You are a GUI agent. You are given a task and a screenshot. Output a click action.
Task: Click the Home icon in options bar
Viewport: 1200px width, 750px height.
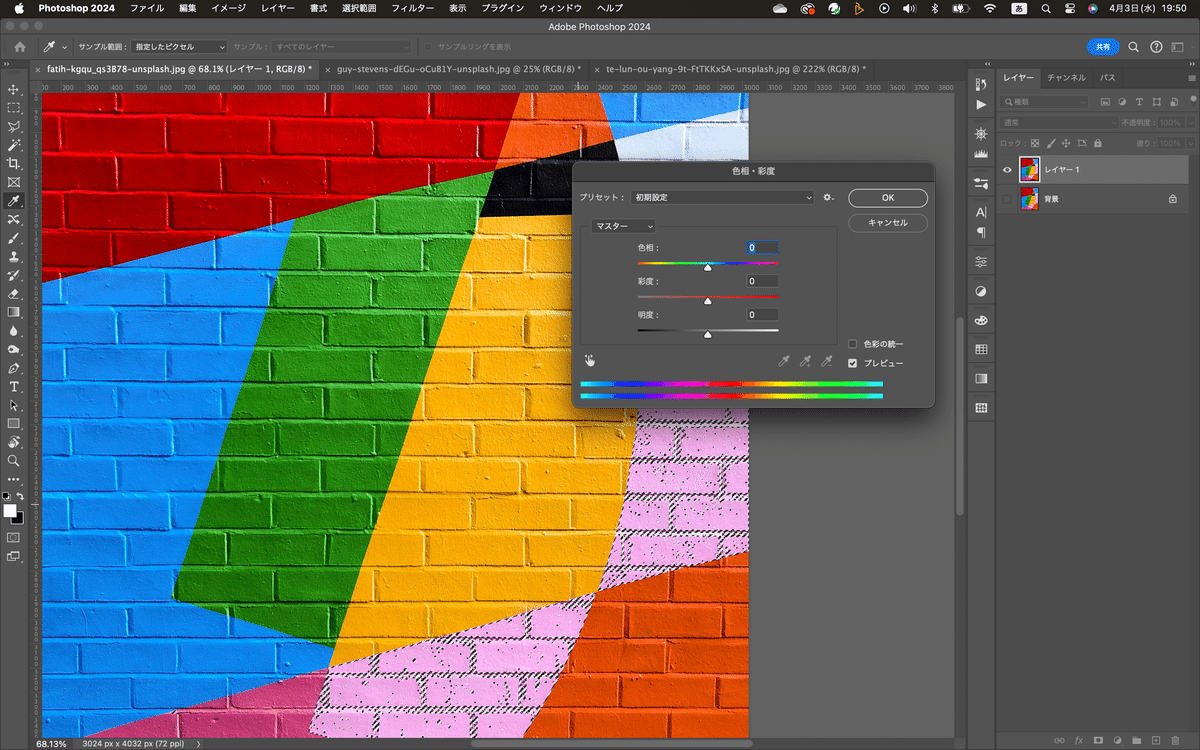coord(20,47)
